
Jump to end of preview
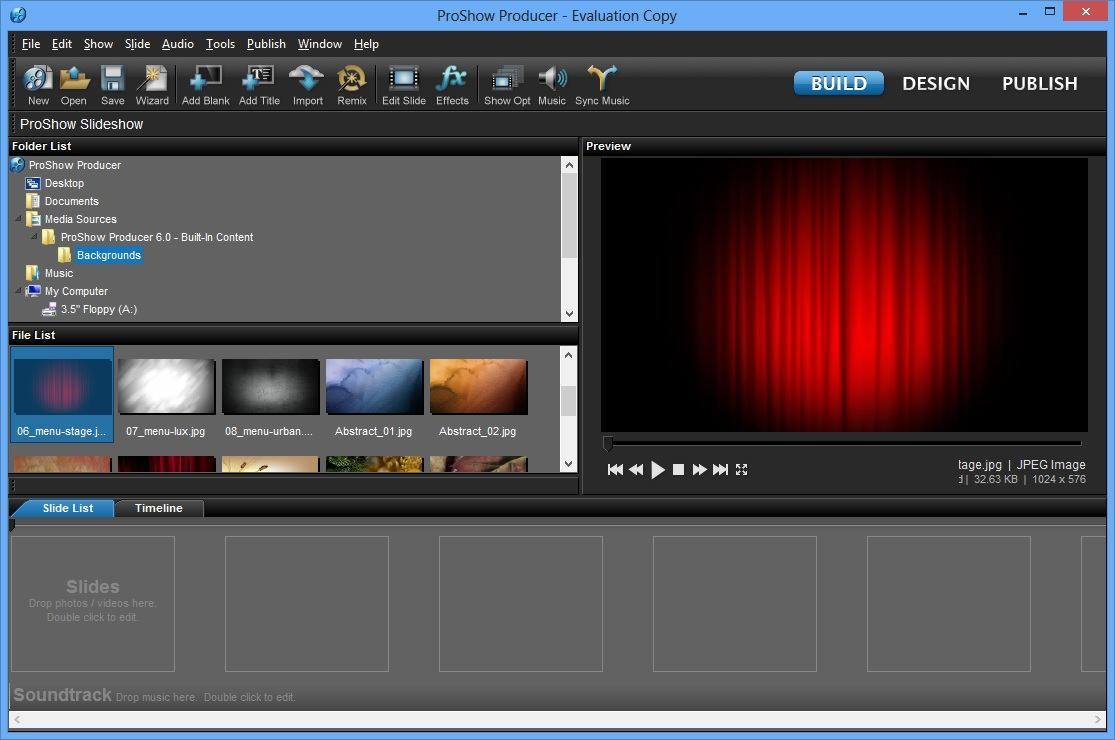pyautogui.click(x=720, y=469)
